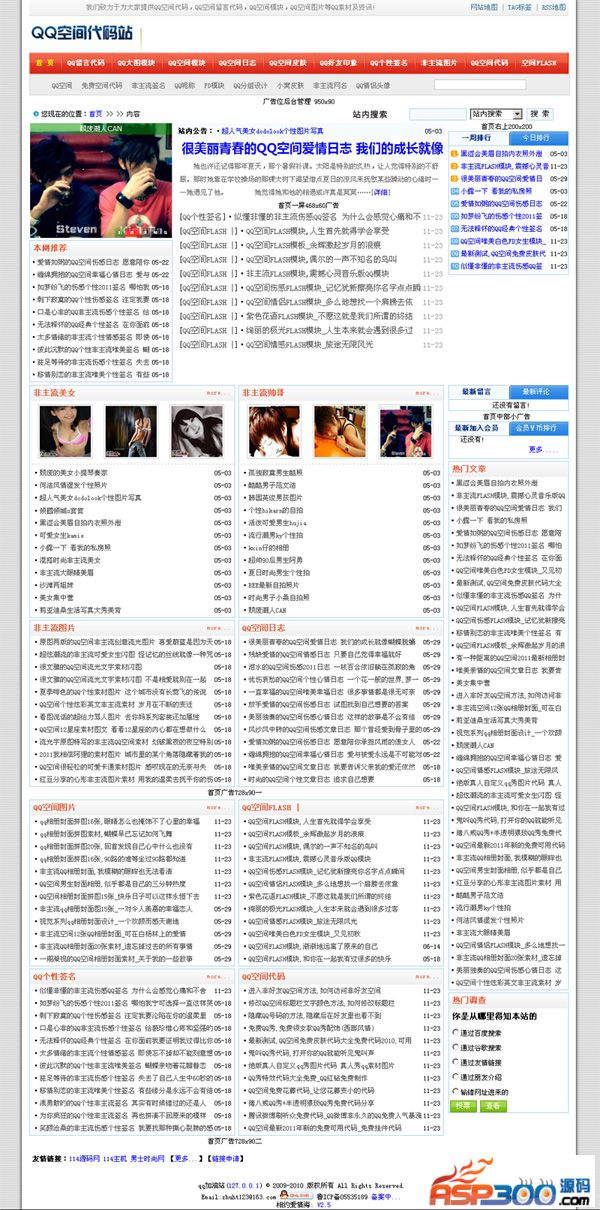Open the 站内搜索 dropdown selector
This screenshot has height=1210, width=600.
point(495,114)
